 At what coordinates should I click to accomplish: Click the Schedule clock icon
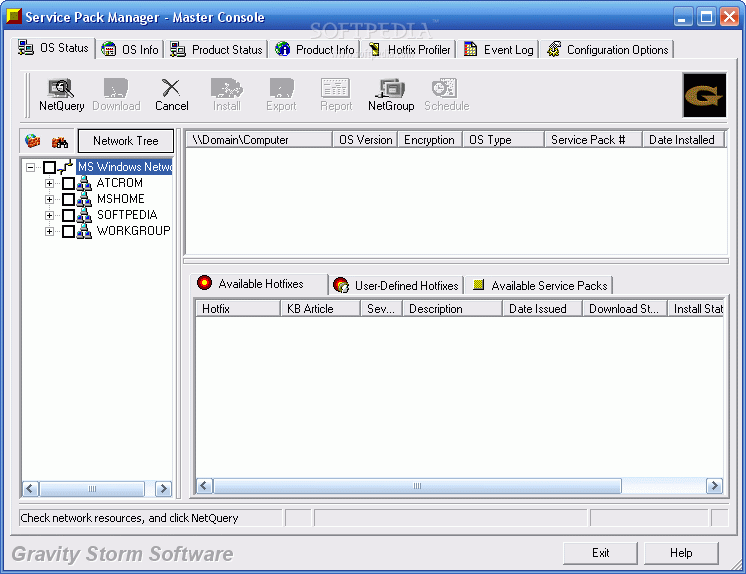point(445,88)
